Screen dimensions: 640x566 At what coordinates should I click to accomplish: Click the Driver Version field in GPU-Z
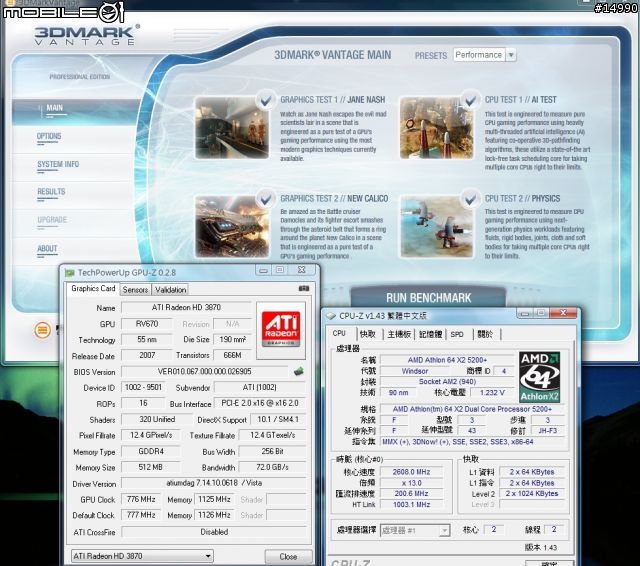[214, 483]
